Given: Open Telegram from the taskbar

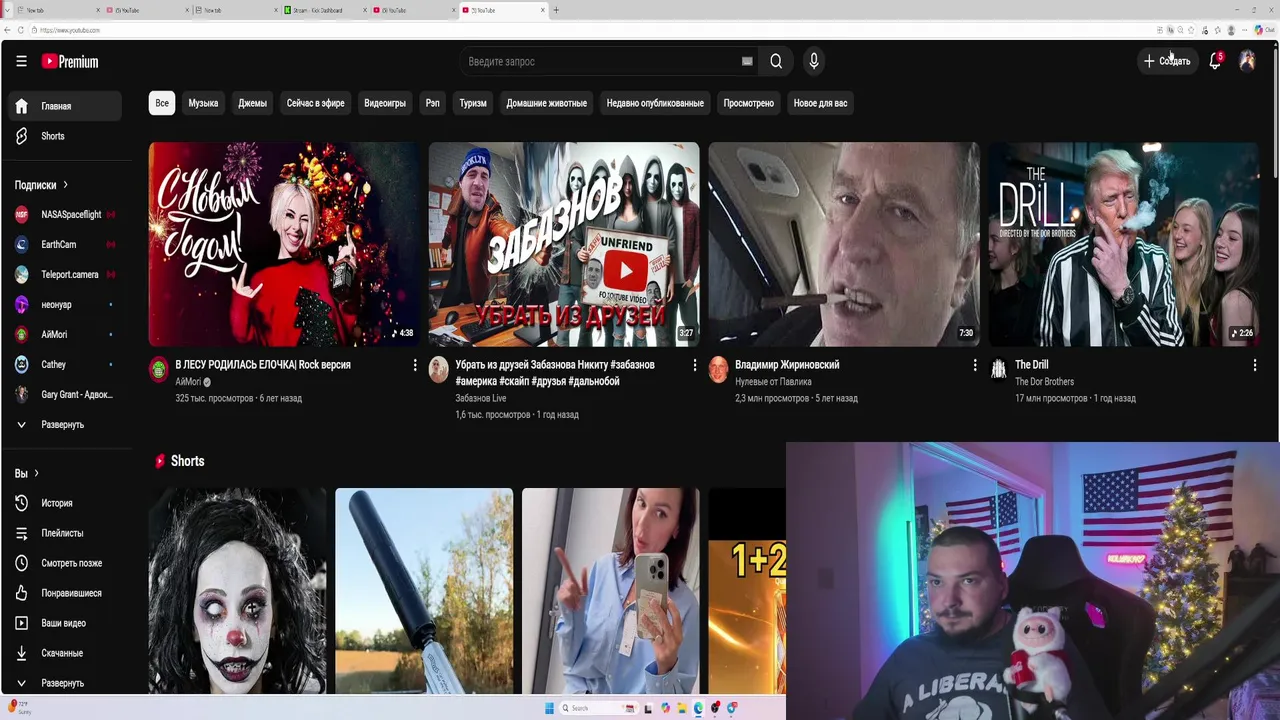Looking at the screenshot, I should point(732,708).
